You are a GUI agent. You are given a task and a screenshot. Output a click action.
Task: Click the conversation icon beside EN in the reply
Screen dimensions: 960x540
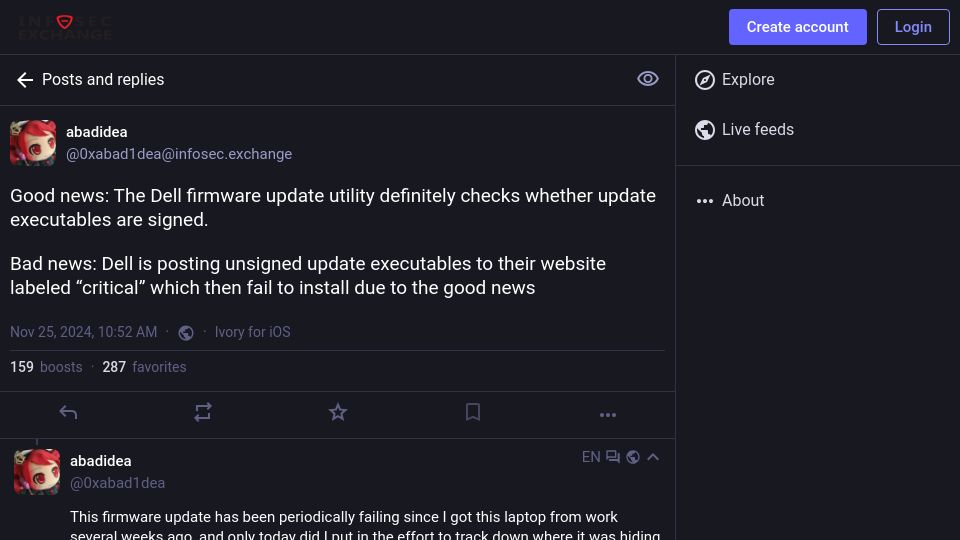click(613, 457)
